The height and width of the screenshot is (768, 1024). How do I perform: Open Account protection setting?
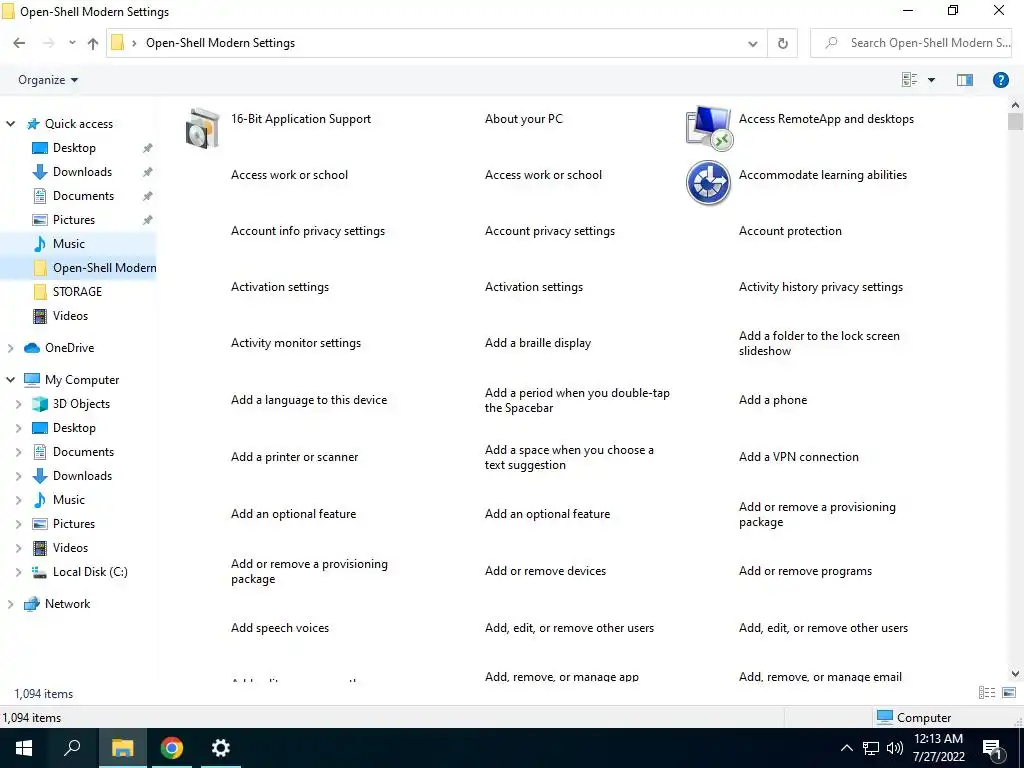tap(790, 231)
